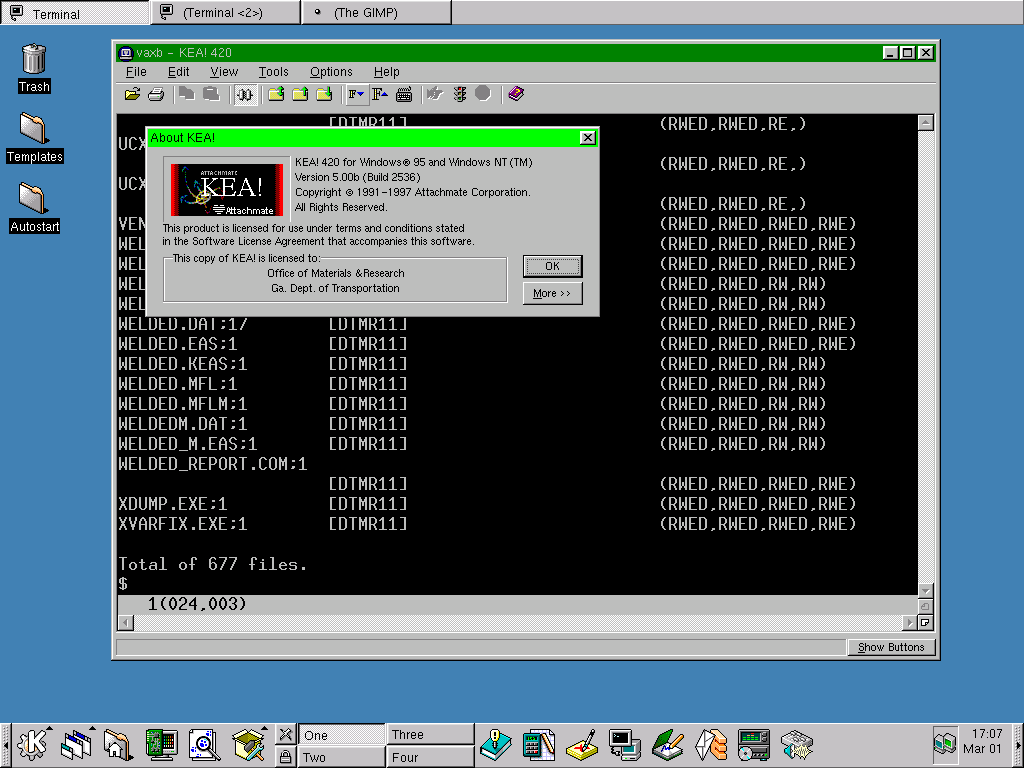Screen dimensions: 1024x768
Task: Switch to (The GIMP) taskbar entry
Action: click(x=376, y=13)
